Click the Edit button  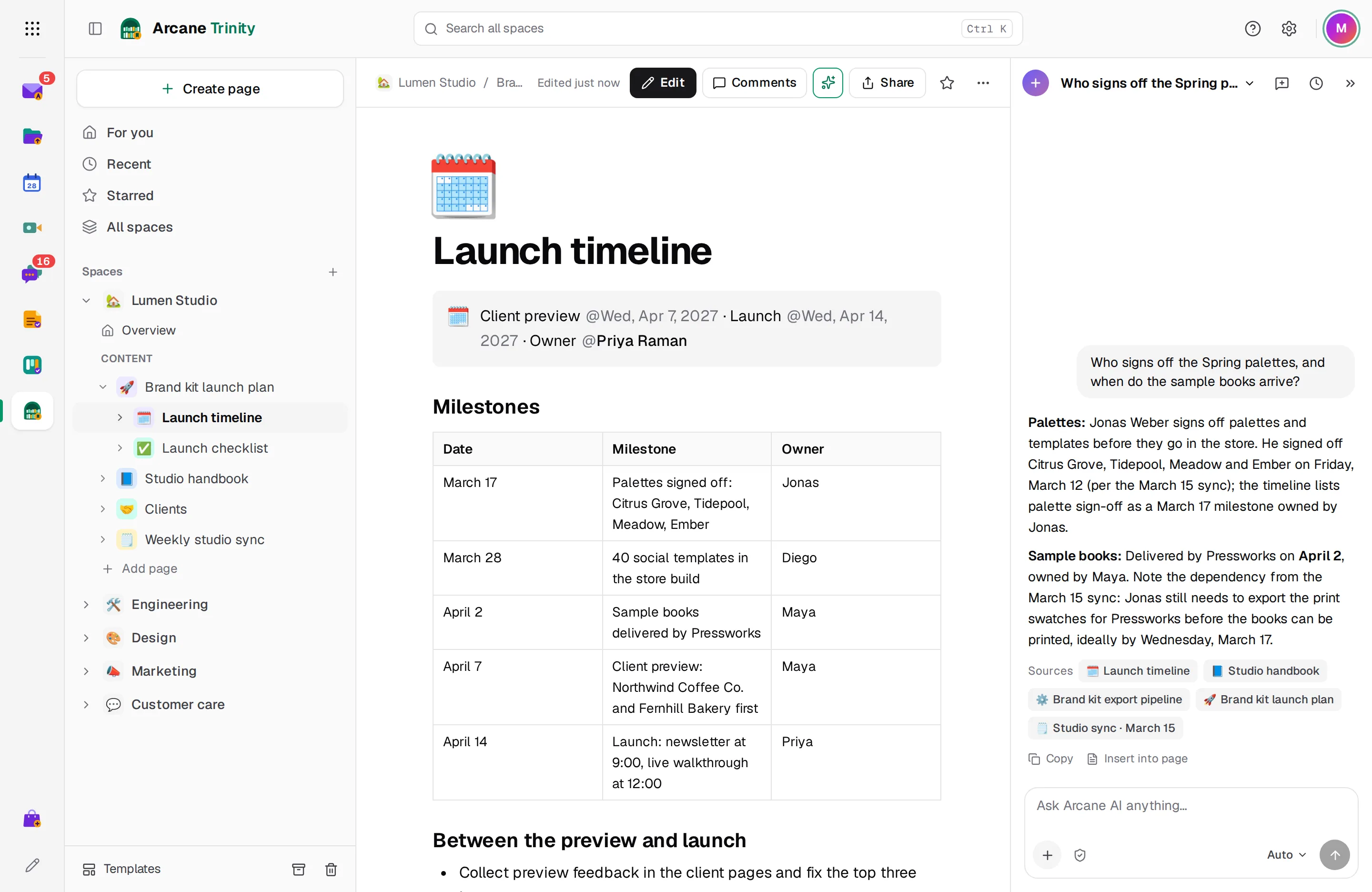[x=662, y=82]
